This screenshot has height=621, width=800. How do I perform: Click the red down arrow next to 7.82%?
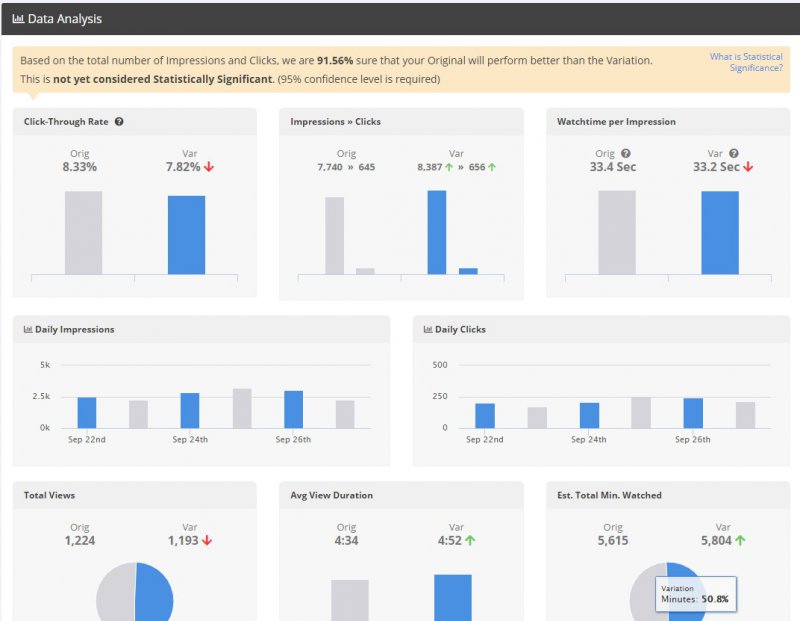[x=209, y=167]
